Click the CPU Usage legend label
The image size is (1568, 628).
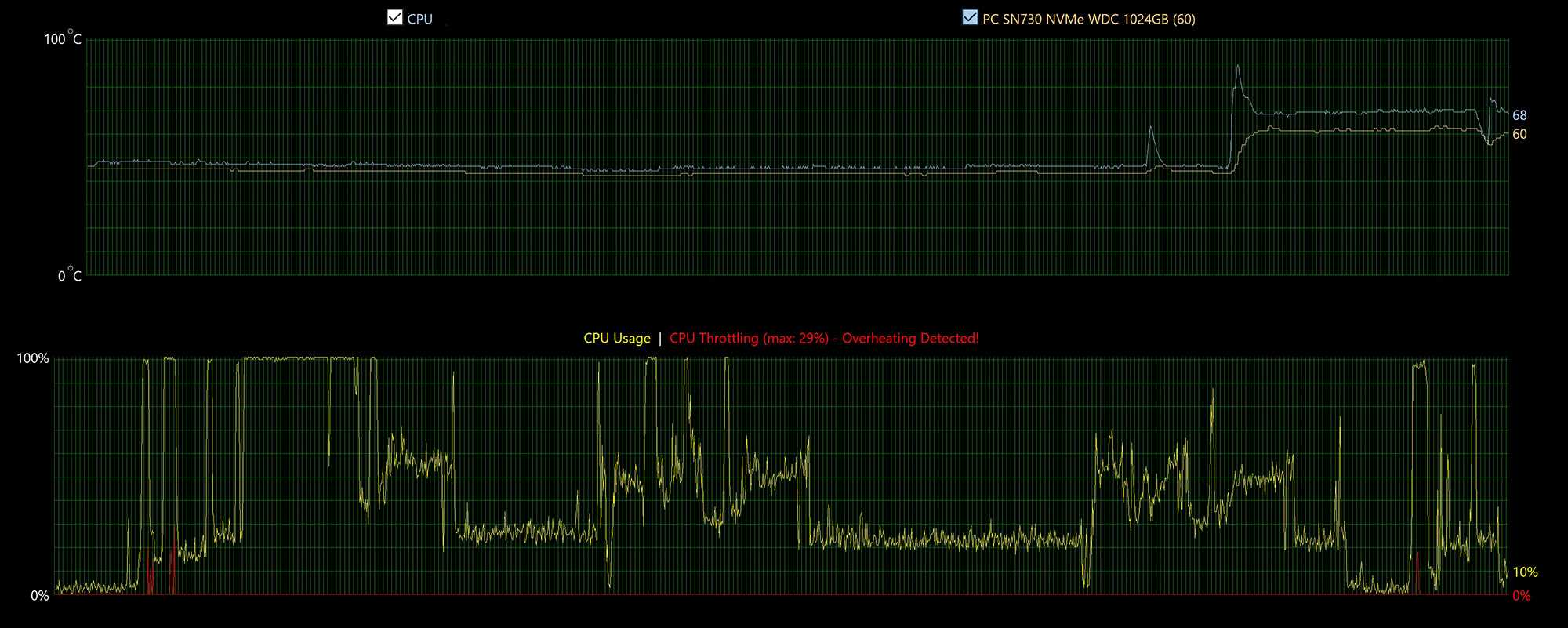coord(616,339)
